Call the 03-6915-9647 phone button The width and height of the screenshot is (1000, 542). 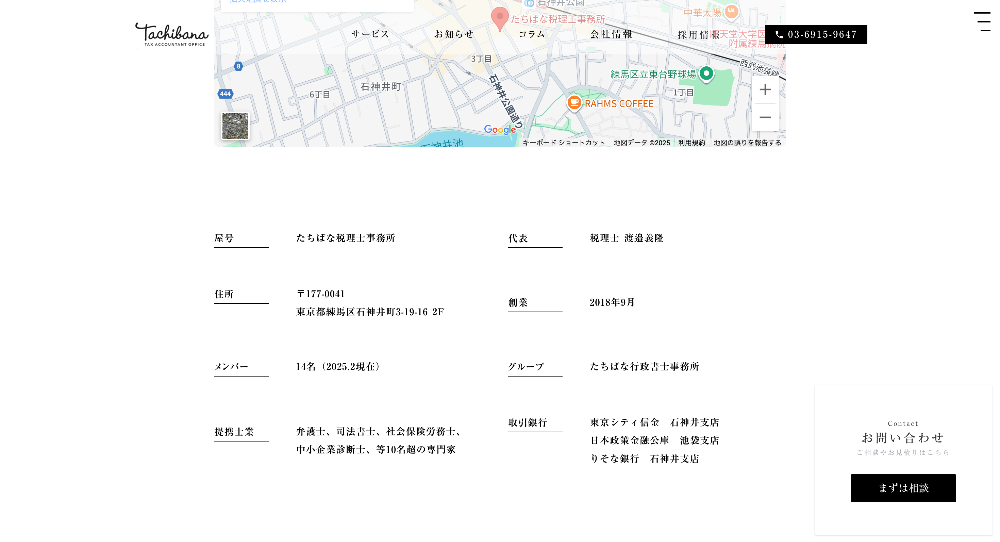pyautogui.click(x=816, y=34)
